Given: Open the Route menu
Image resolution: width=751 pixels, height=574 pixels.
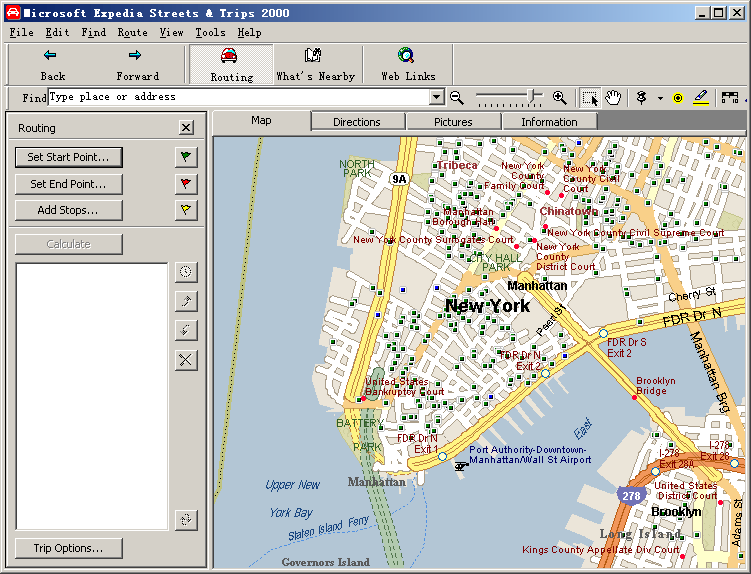Looking at the screenshot, I should click(x=133, y=33).
